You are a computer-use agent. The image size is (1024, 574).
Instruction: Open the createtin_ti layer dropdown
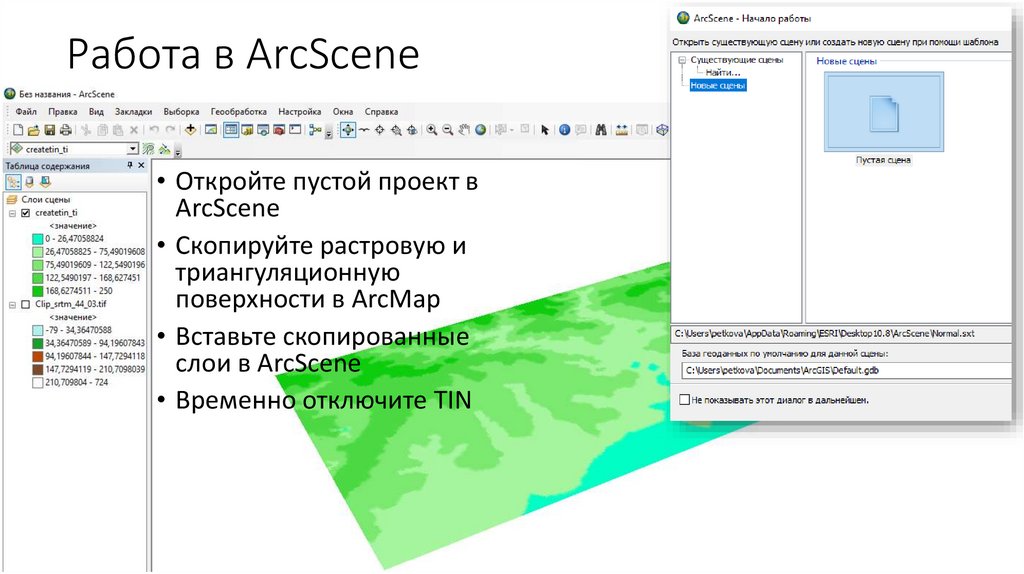click(133, 149)
